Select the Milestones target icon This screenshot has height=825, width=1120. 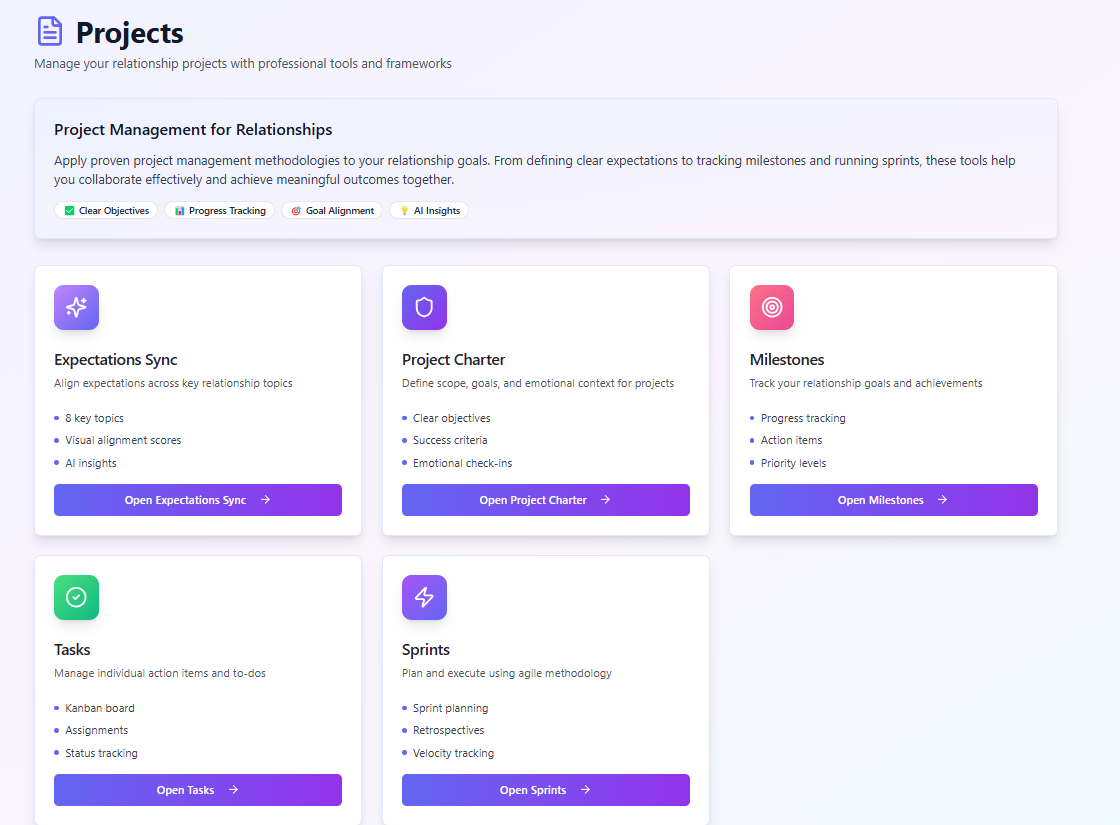(771, 307)
